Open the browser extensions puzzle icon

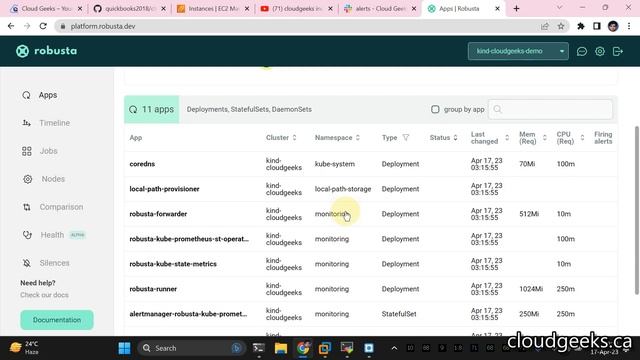coord(581,26)
